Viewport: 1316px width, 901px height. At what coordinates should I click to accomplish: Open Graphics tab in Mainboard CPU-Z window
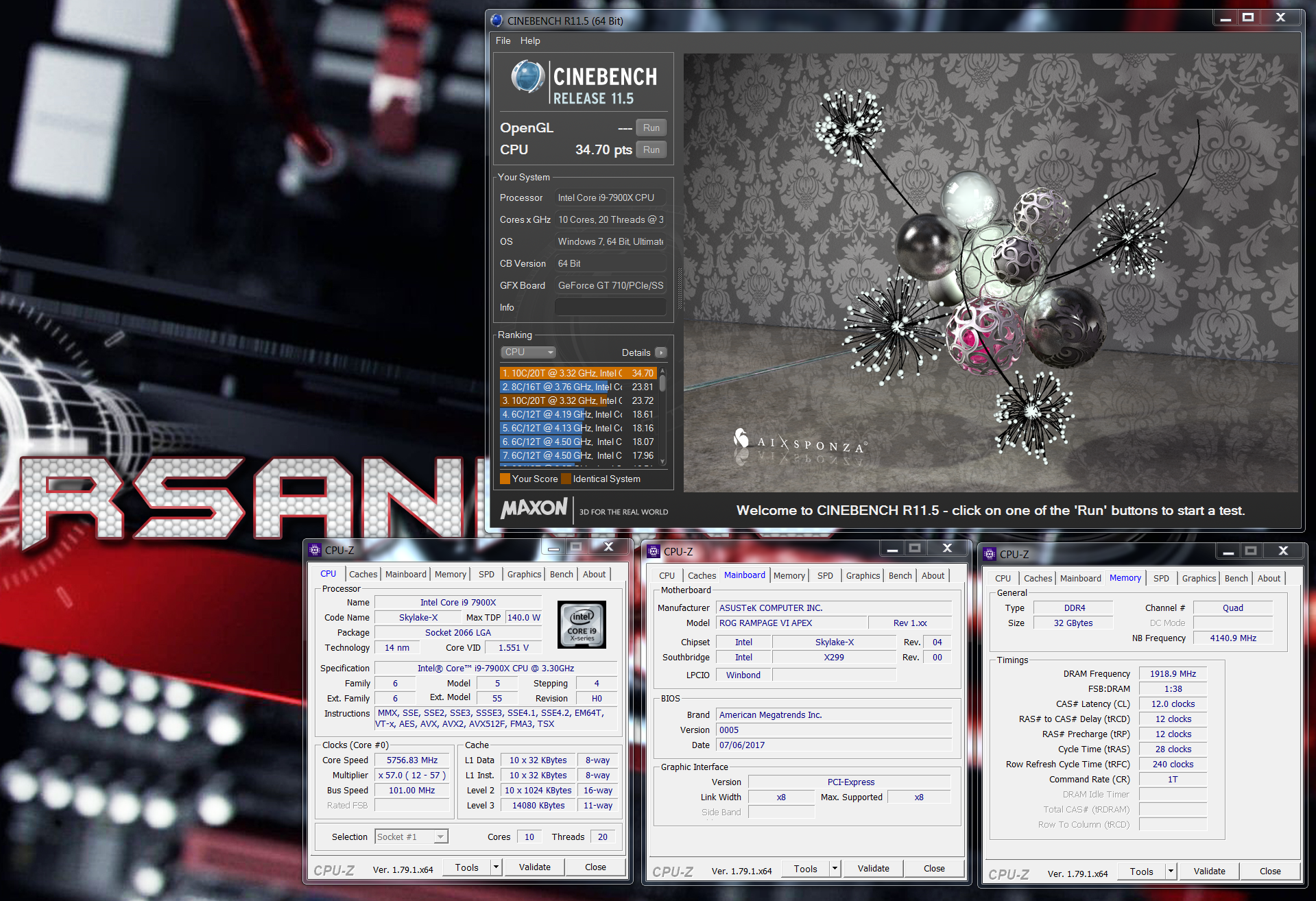coord(863,575)
